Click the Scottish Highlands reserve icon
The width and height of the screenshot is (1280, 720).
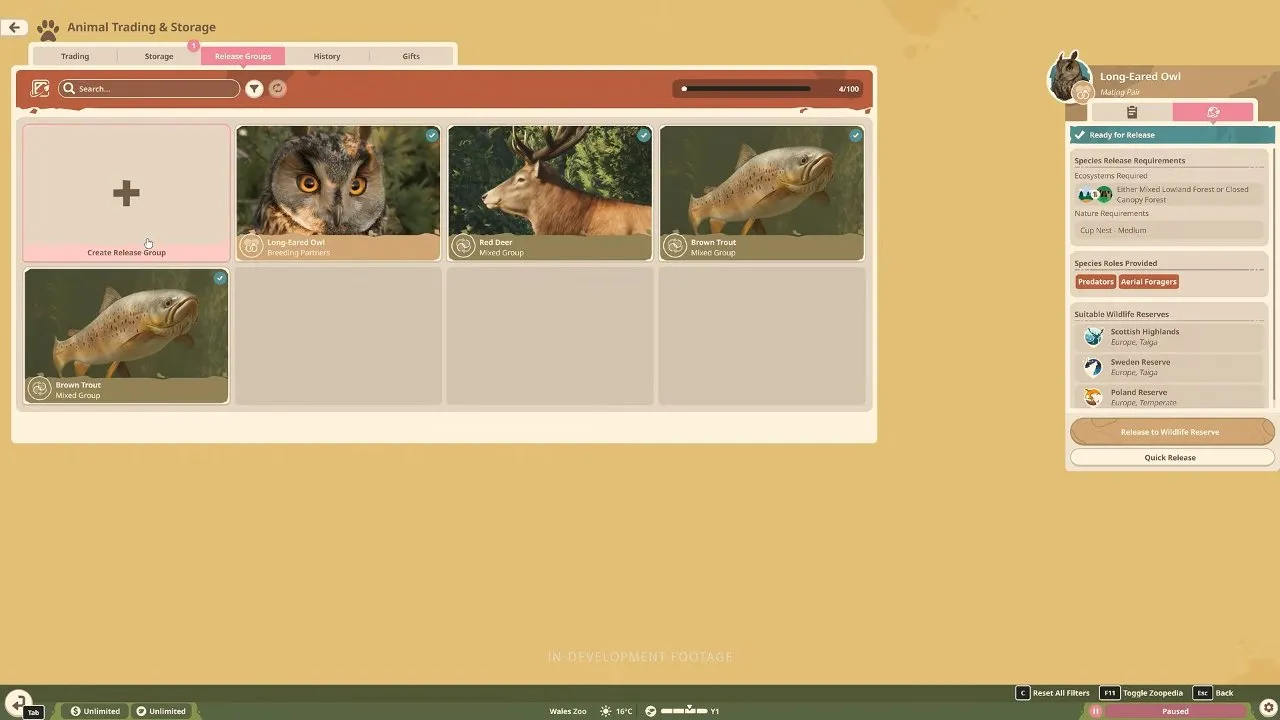coord(1094,336)
